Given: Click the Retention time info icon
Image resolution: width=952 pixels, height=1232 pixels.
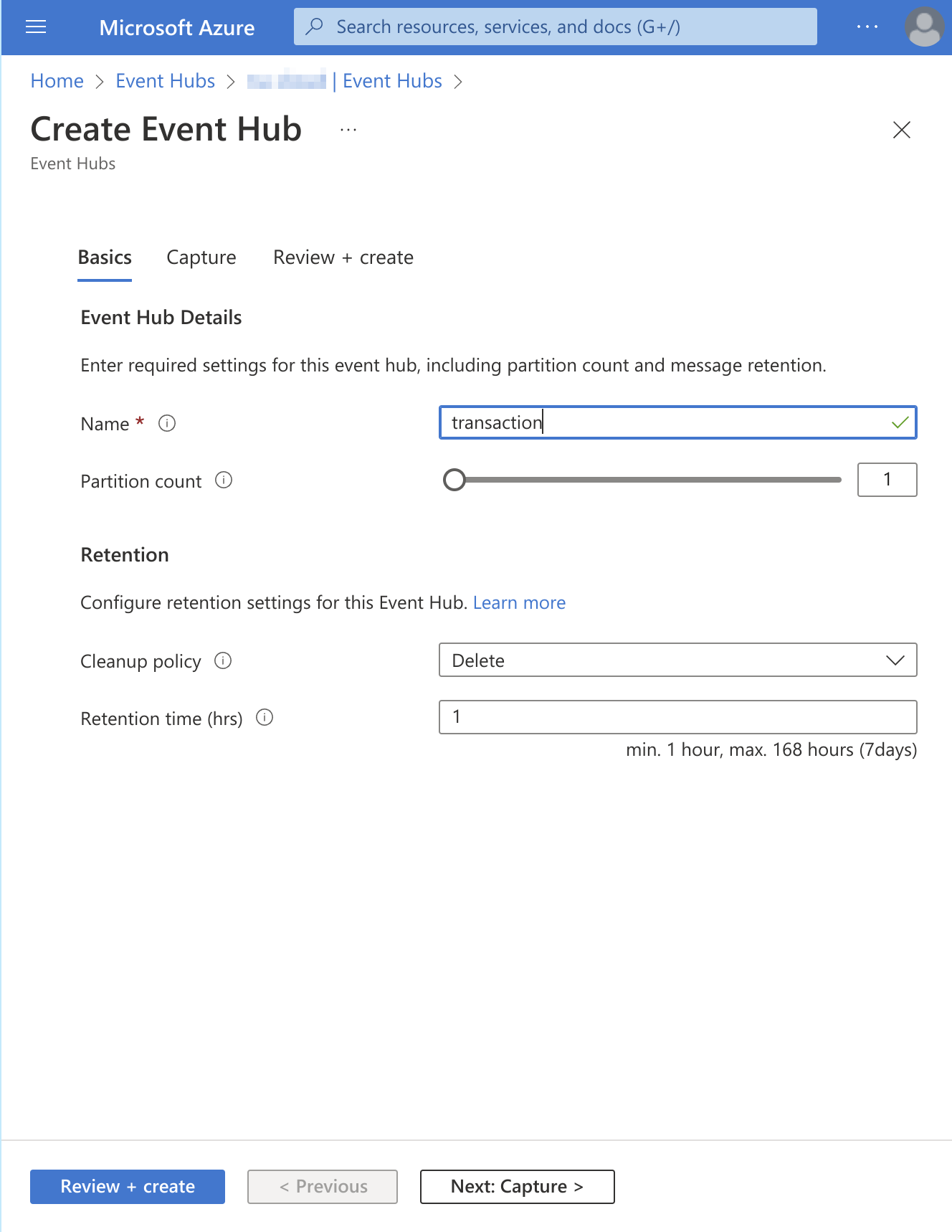Looking at the screenshot, I should [265, 718].
